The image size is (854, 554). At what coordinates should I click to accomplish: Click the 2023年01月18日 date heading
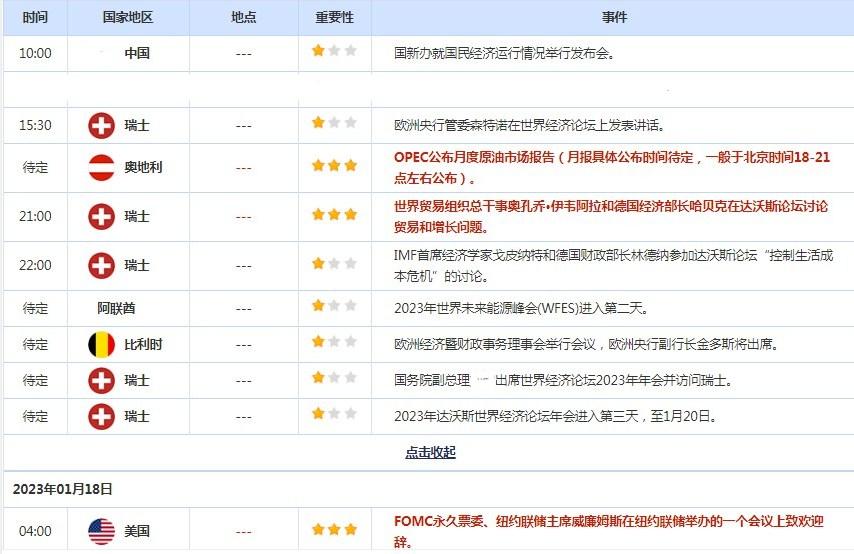pos(63,489)
